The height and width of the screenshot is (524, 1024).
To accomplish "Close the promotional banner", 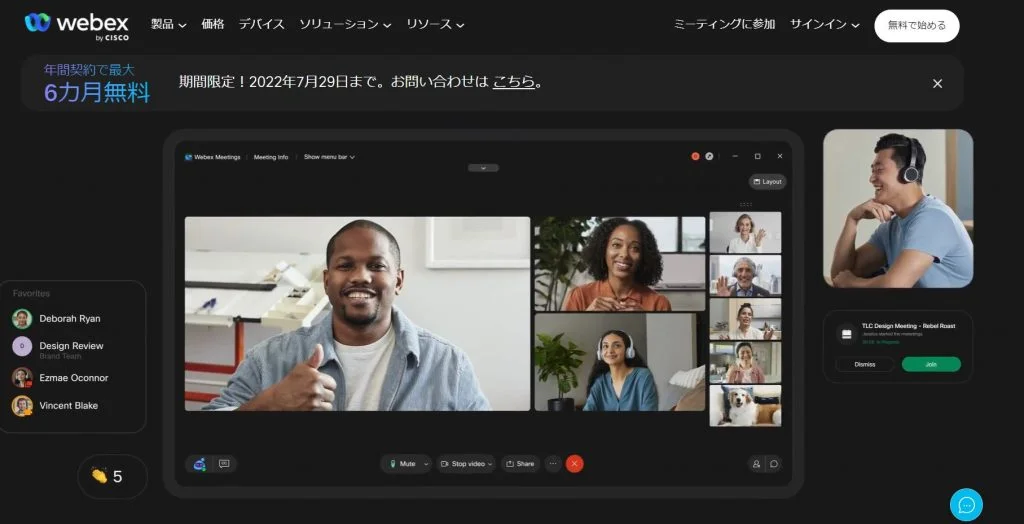I will [x=937, y=83].
